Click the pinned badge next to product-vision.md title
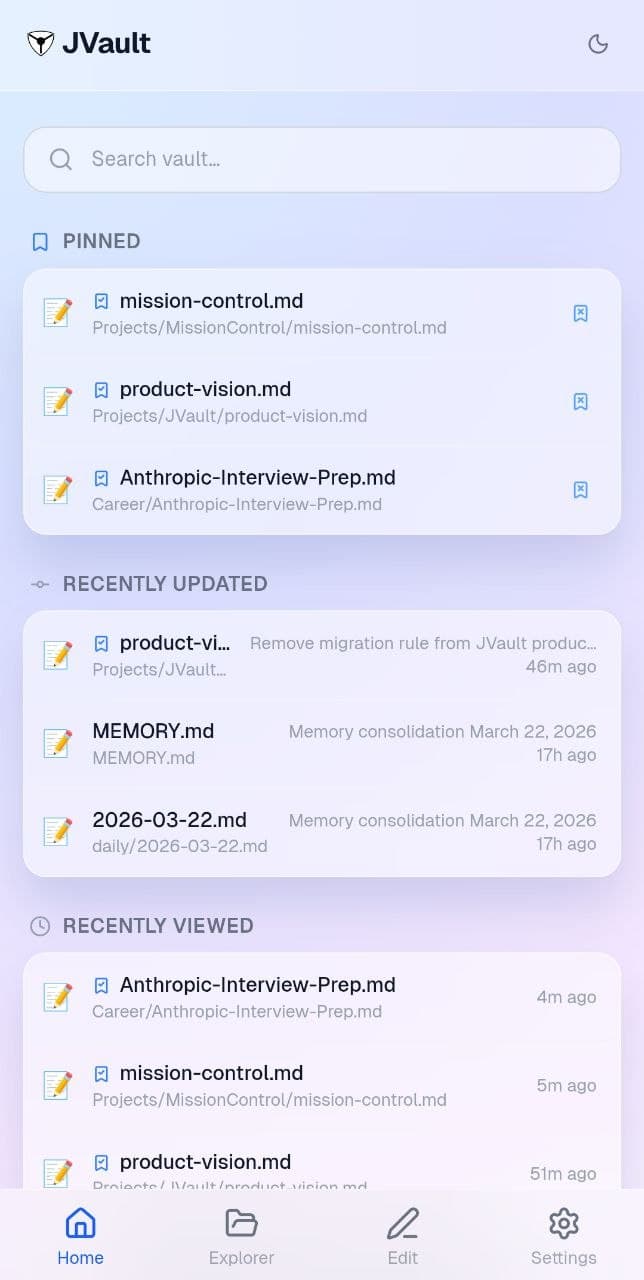Viewport: 644px width, 1280px height. click(x=101, y=390)
